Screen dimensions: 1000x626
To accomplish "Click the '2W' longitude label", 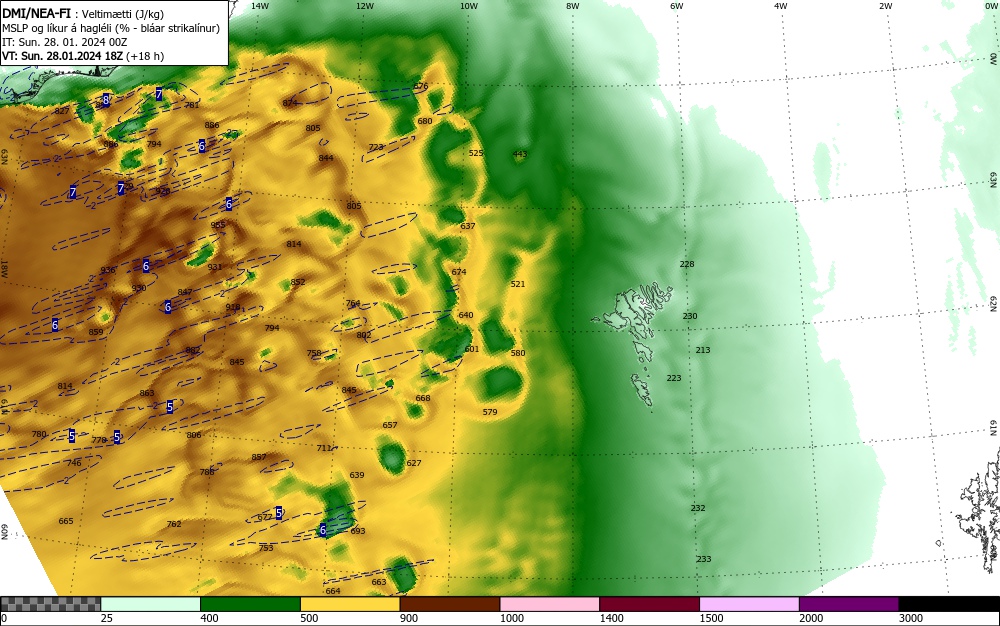I will pos(885,6).
